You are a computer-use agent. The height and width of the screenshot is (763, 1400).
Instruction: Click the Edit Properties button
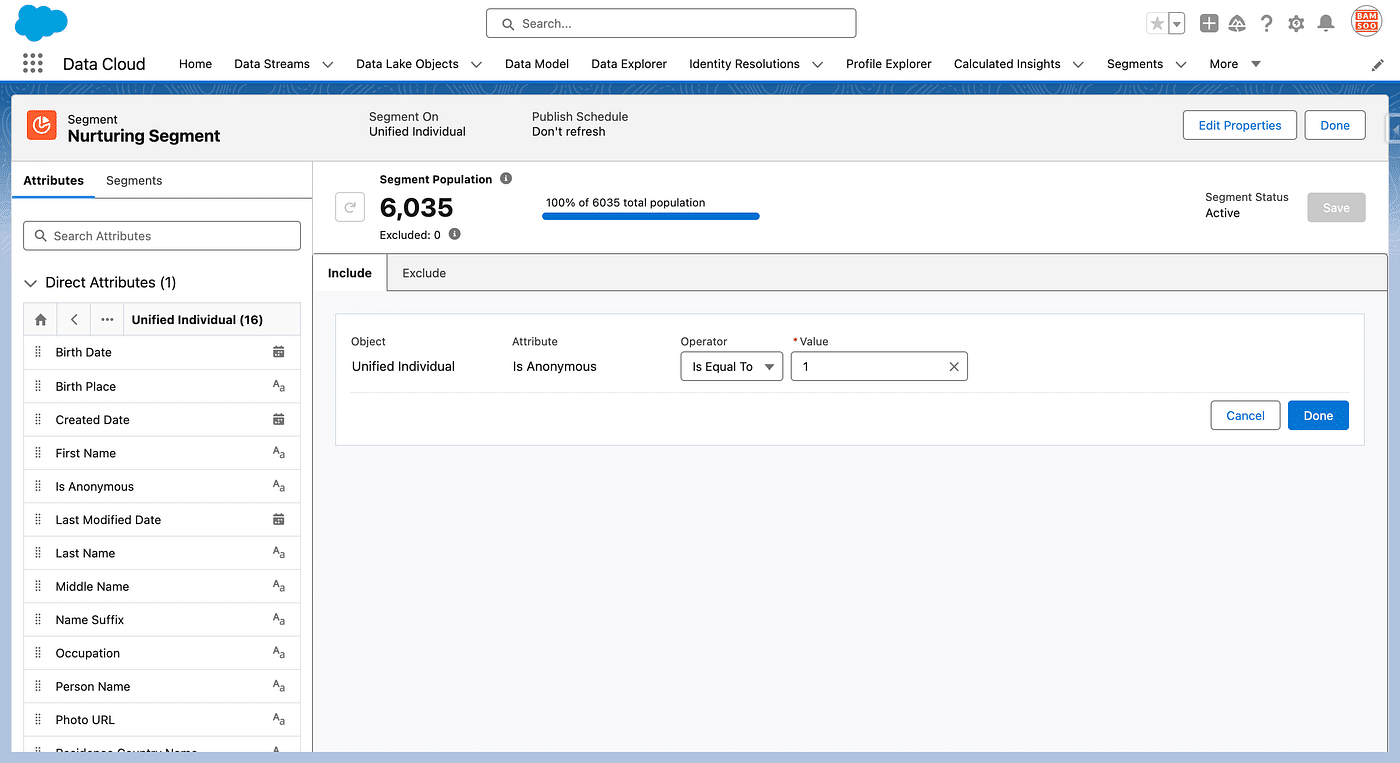pyautogui.click(x=1239, y=125)
